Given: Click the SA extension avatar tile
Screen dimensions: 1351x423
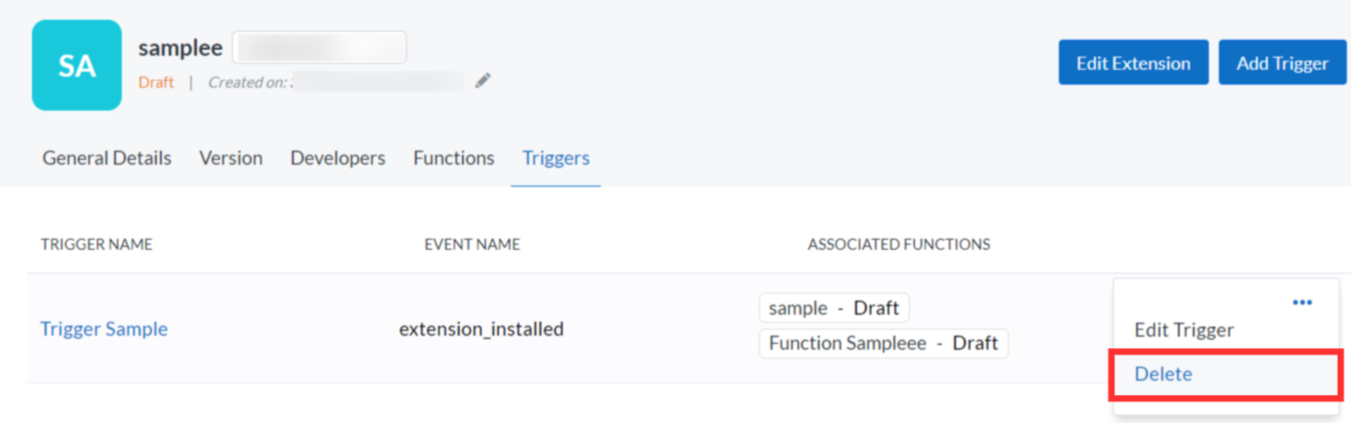Looking at the screenshot, I should pos(77,65).
